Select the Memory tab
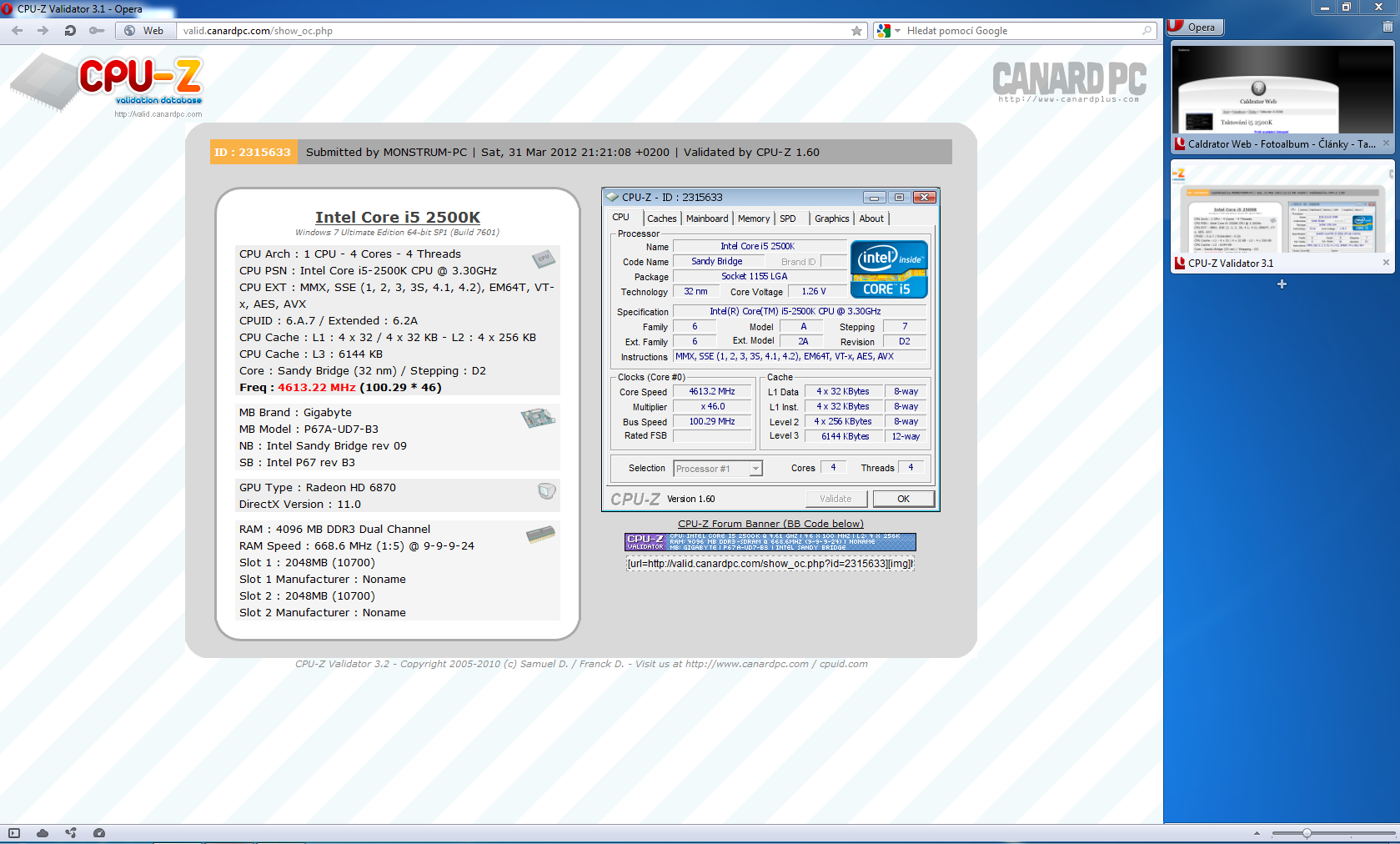Viewport: 1400px width, 844px height. click(x=754, y=219)
